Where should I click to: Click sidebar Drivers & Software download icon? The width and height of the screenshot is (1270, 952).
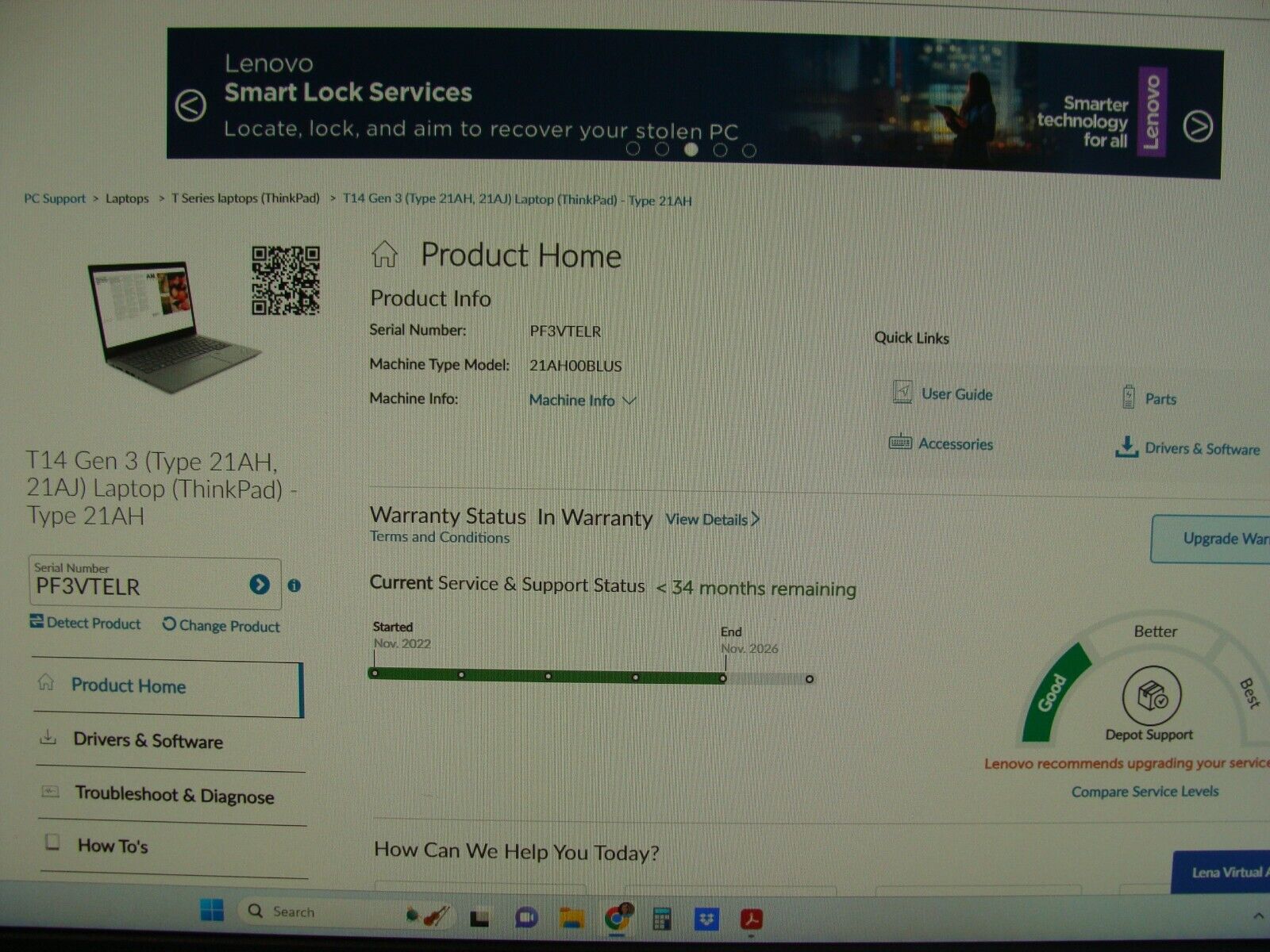tap(48, 738)
